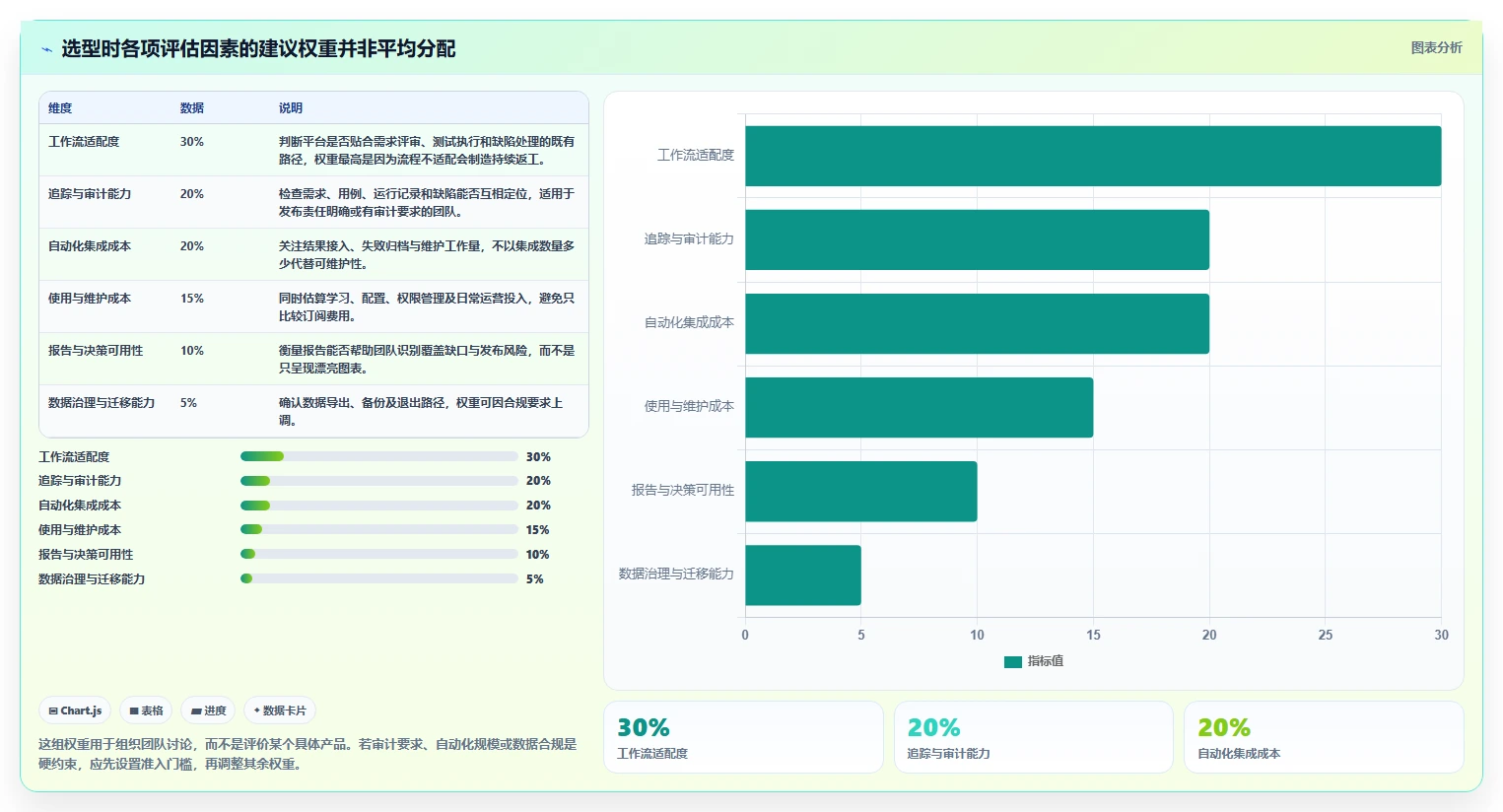The width and height of the screenshot is (1503, 812).
Task: Click the small icon before the title
Action: point(46,49)
